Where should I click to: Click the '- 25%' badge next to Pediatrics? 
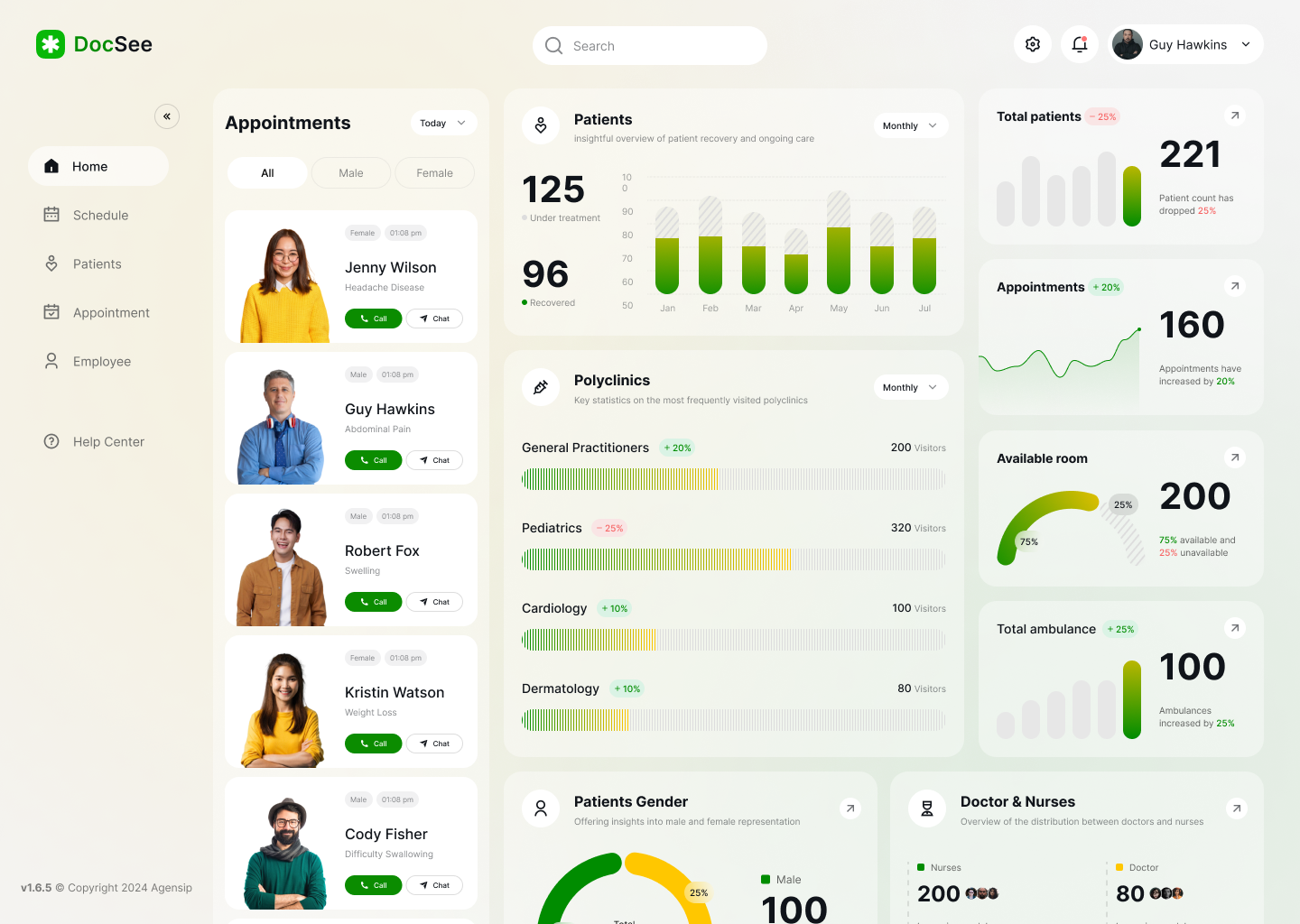(609, 528)
